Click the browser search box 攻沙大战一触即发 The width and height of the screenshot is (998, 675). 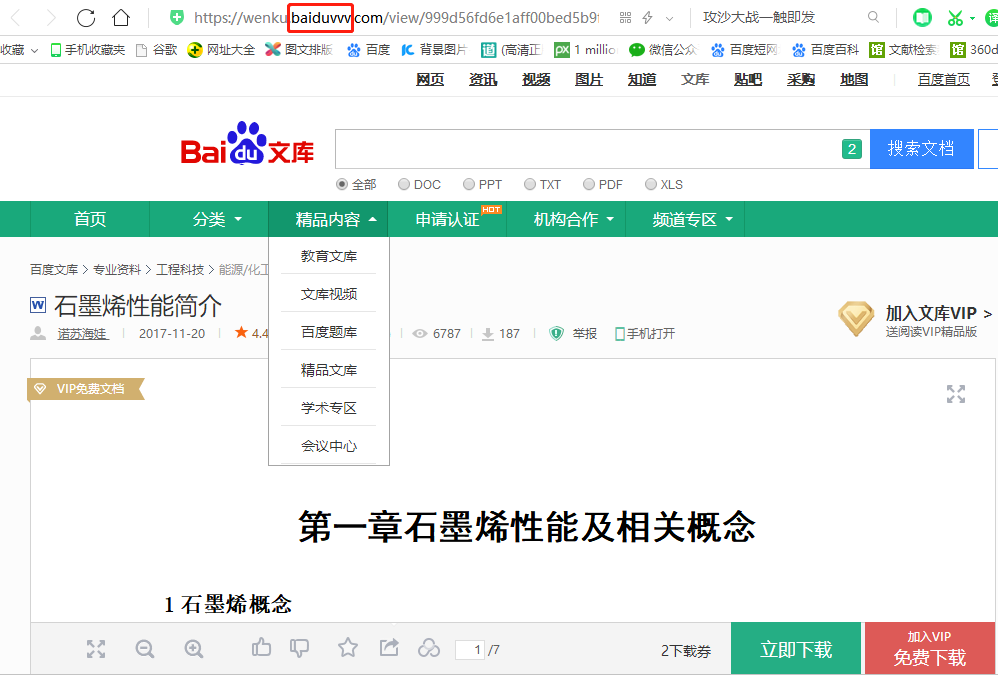pos(759,17)
